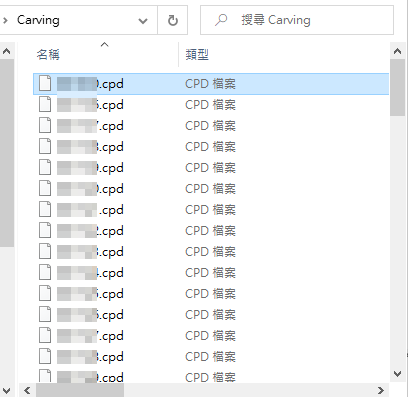Select the highlighted .cpd file's icon
The width and height of the screenshot is (408, 397).
point(45,83)
